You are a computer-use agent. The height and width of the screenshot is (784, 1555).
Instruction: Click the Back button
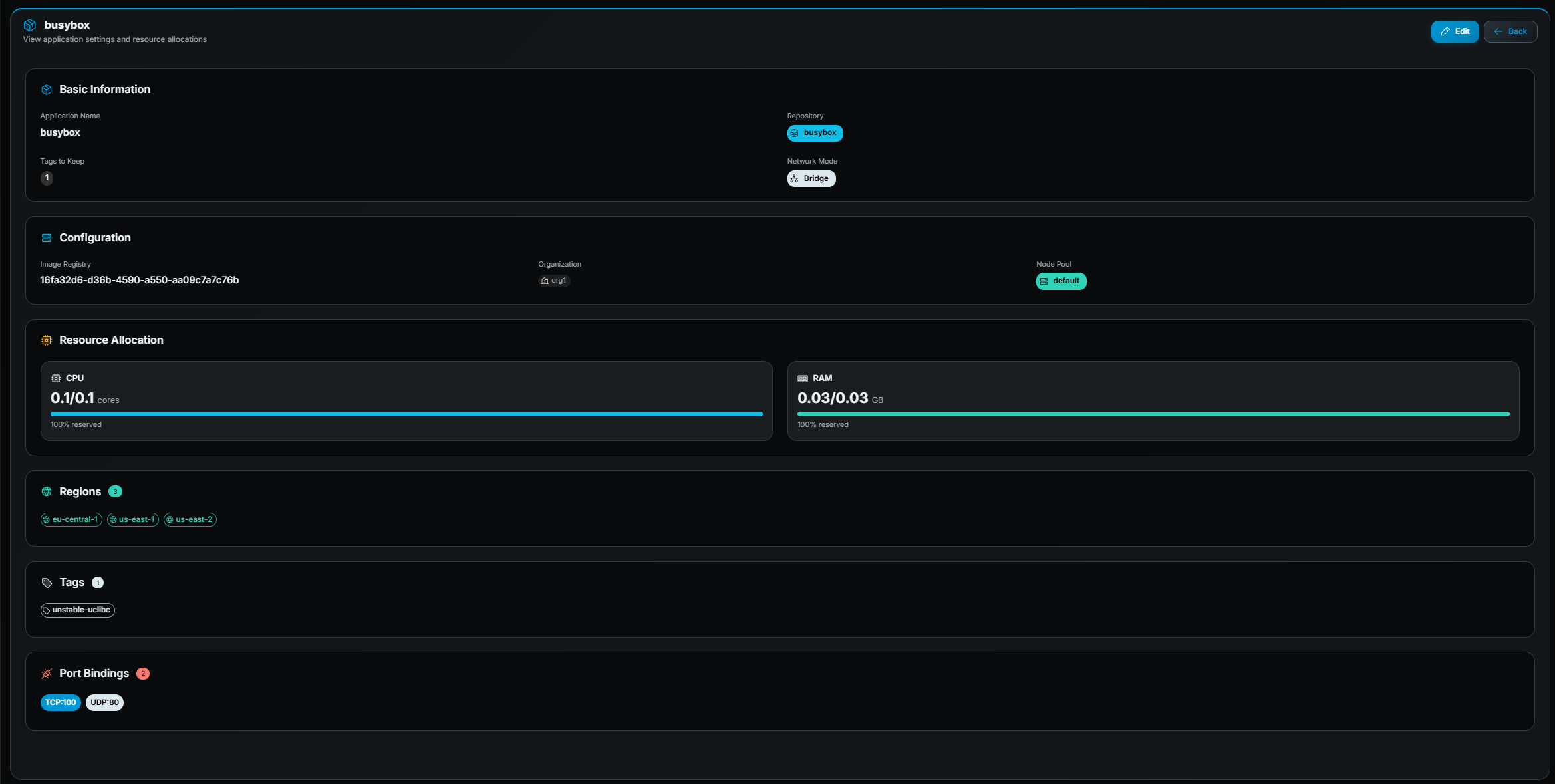[1510, 31]
